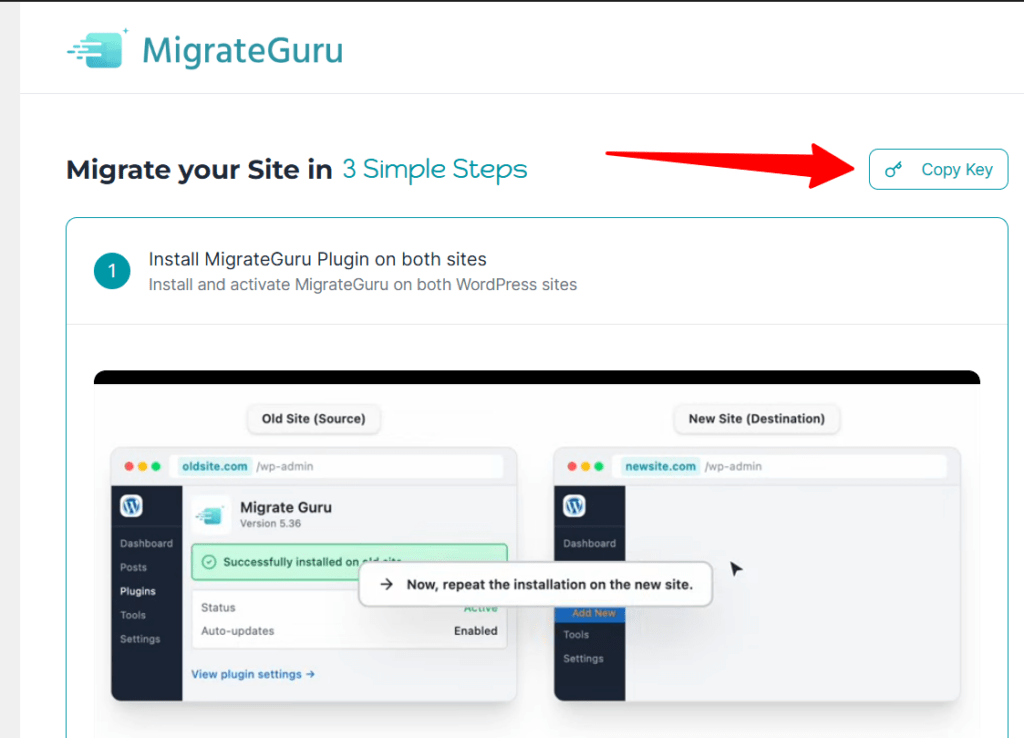Open Settings in the old site sidebar
Screen dimensions: 1024x738
coord(140,639)
